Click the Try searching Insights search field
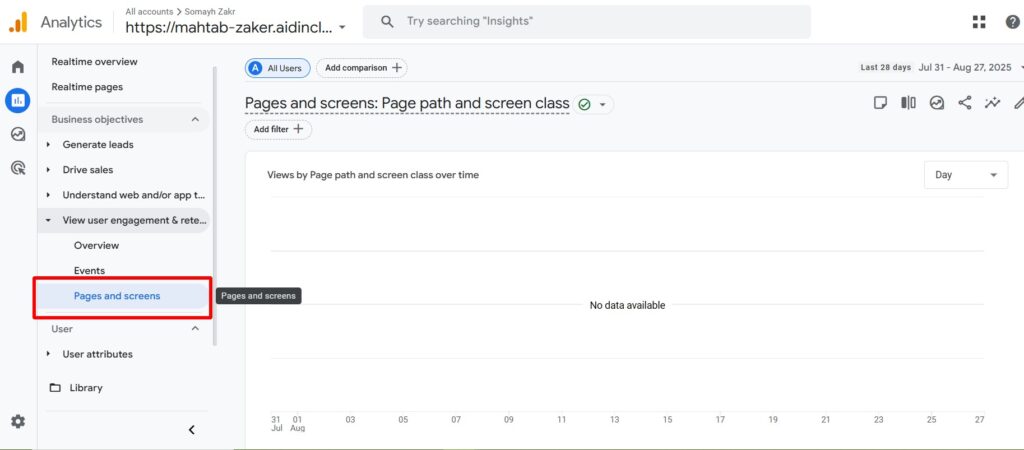The width and height of the screenshot is (1024, 450). pos(600,21)
